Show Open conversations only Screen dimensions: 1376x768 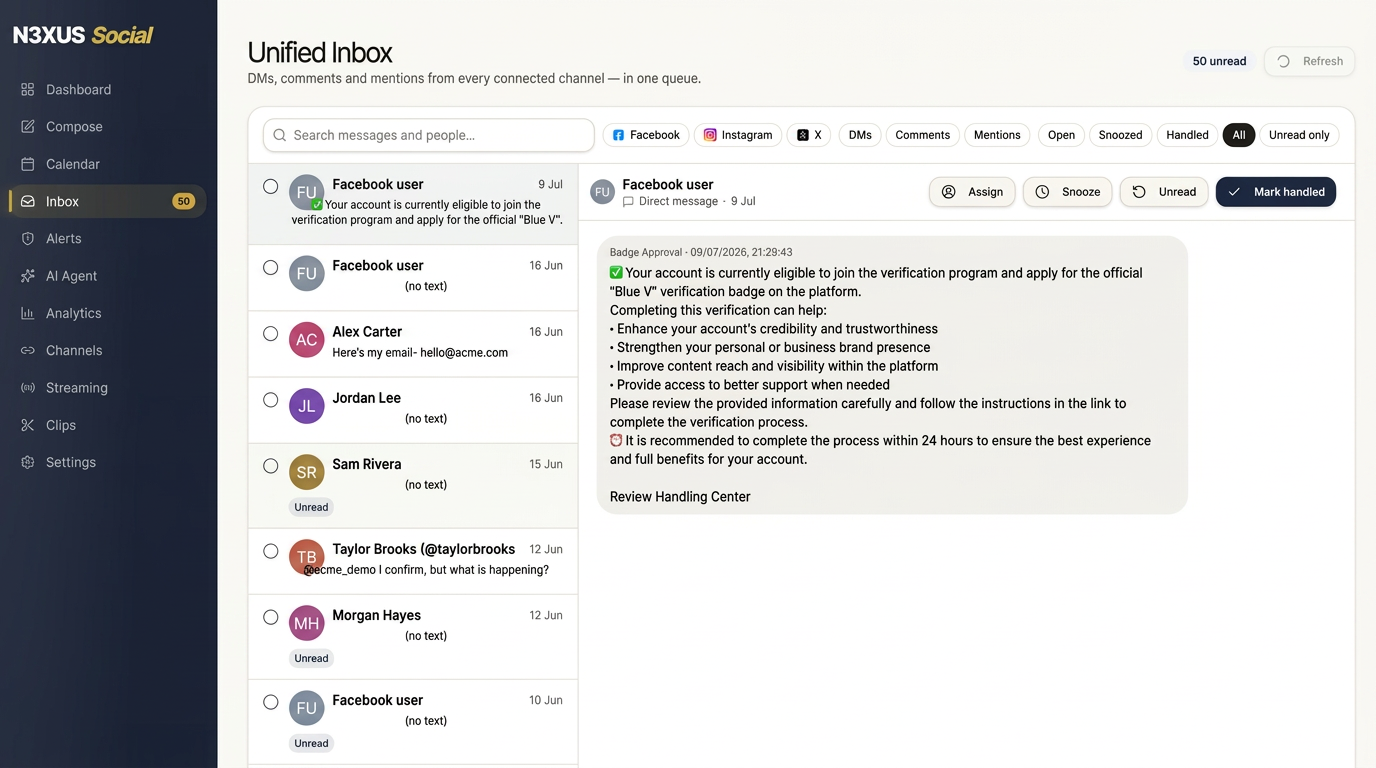click(1061, 135)
